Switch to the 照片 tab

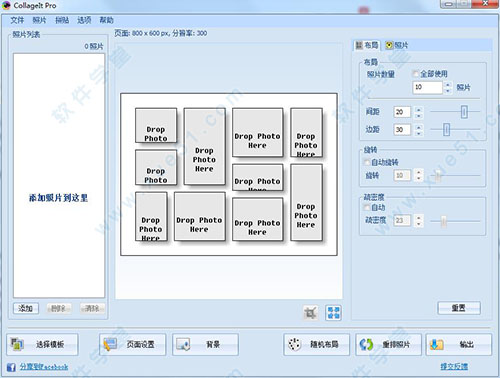click(x=397, y=45)
